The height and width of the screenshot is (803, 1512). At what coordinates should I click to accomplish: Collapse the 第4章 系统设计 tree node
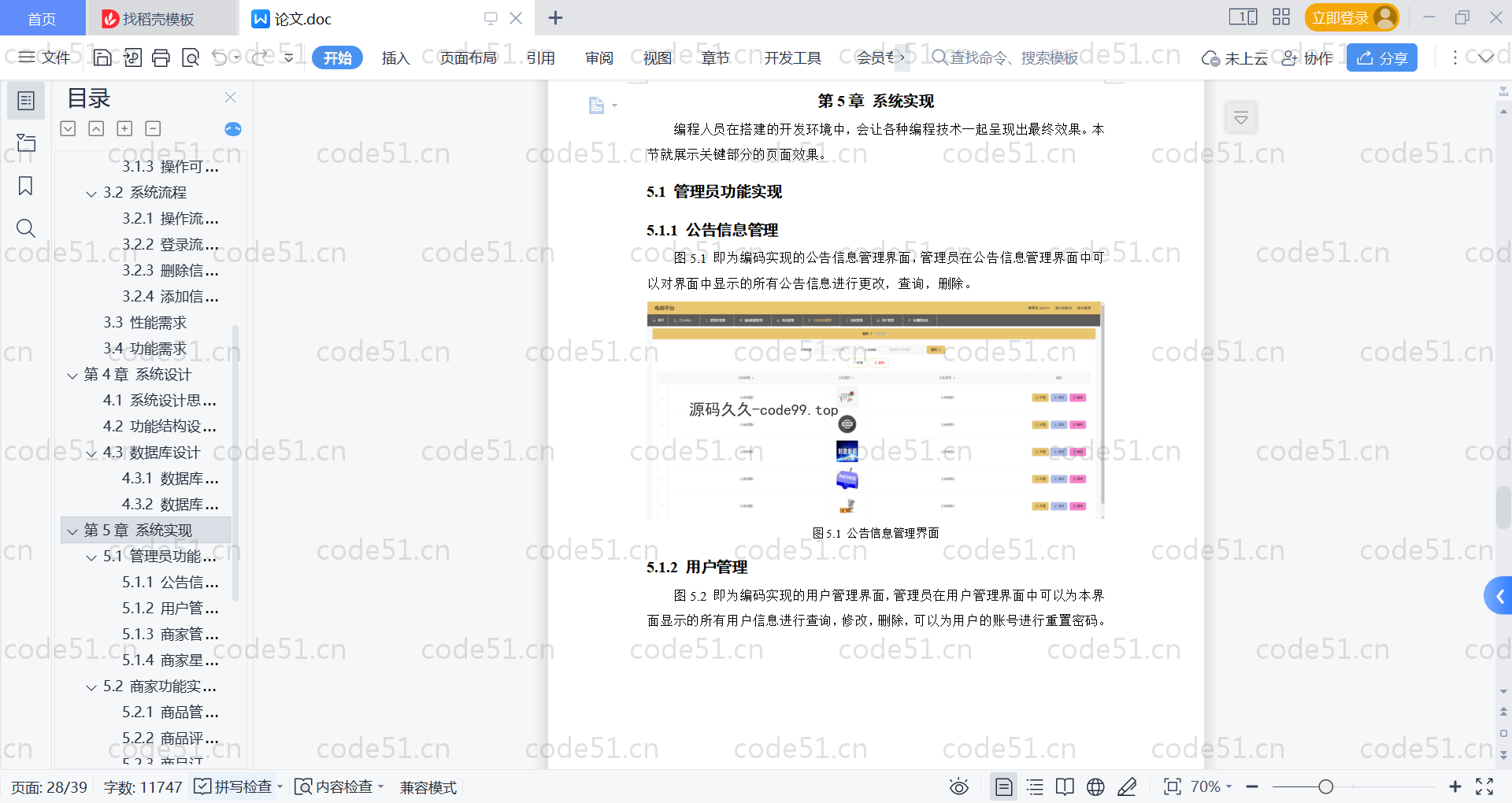[x=72, y=376]
